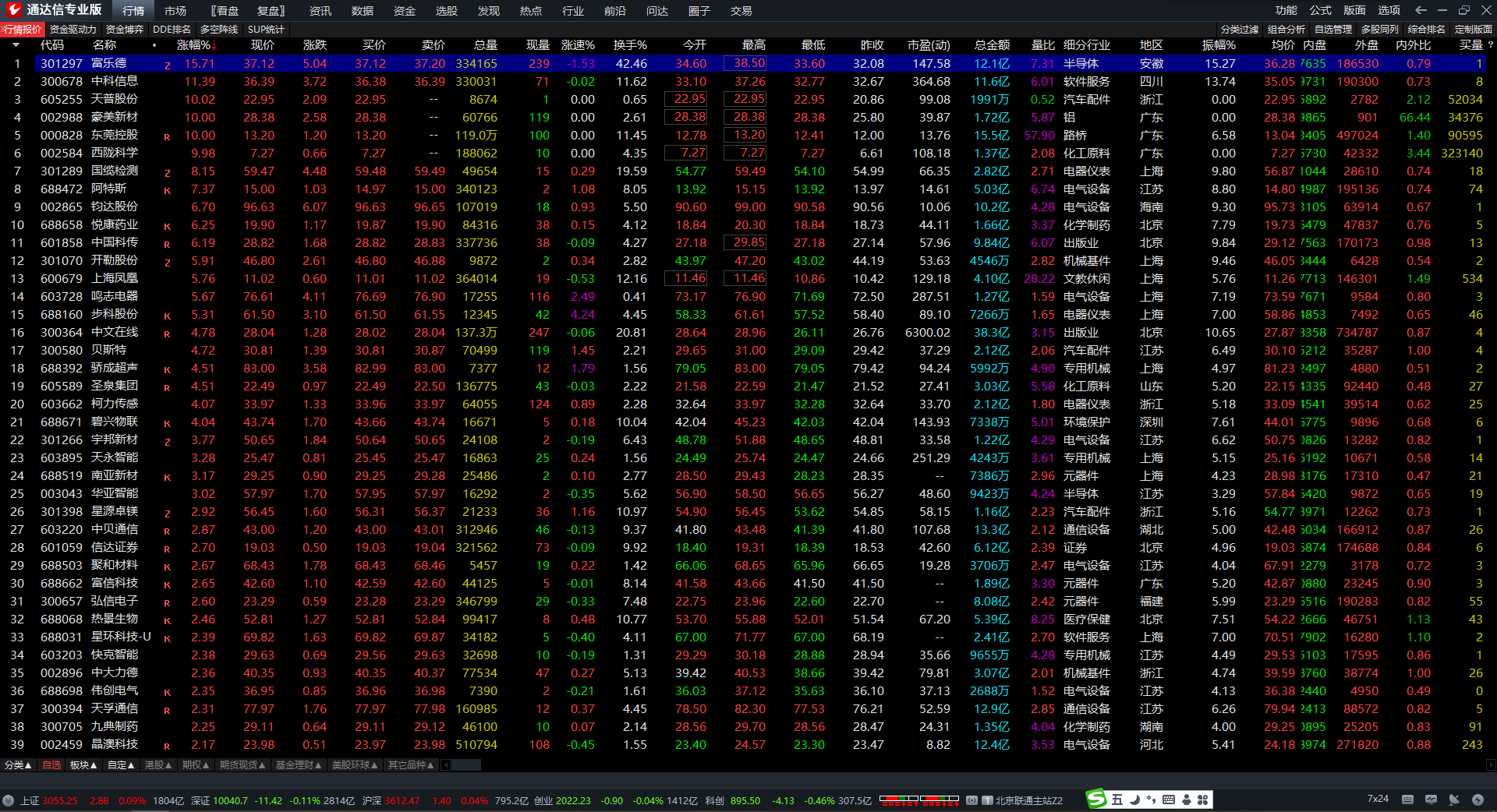Click the 定制版面 button
This screenshot has height=812, width=1497.
(x=1474, y=30)
